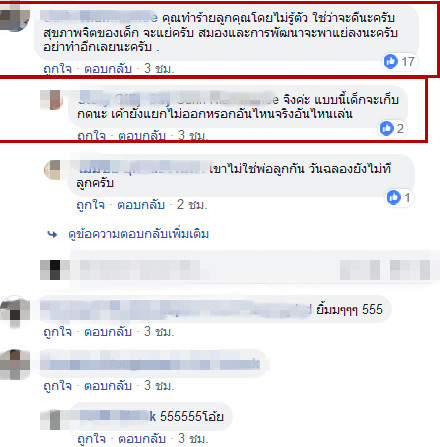
Task: Open avatar beside the ยิ้มมๆๆๆ 555 comment
Action: pos(14,310)
